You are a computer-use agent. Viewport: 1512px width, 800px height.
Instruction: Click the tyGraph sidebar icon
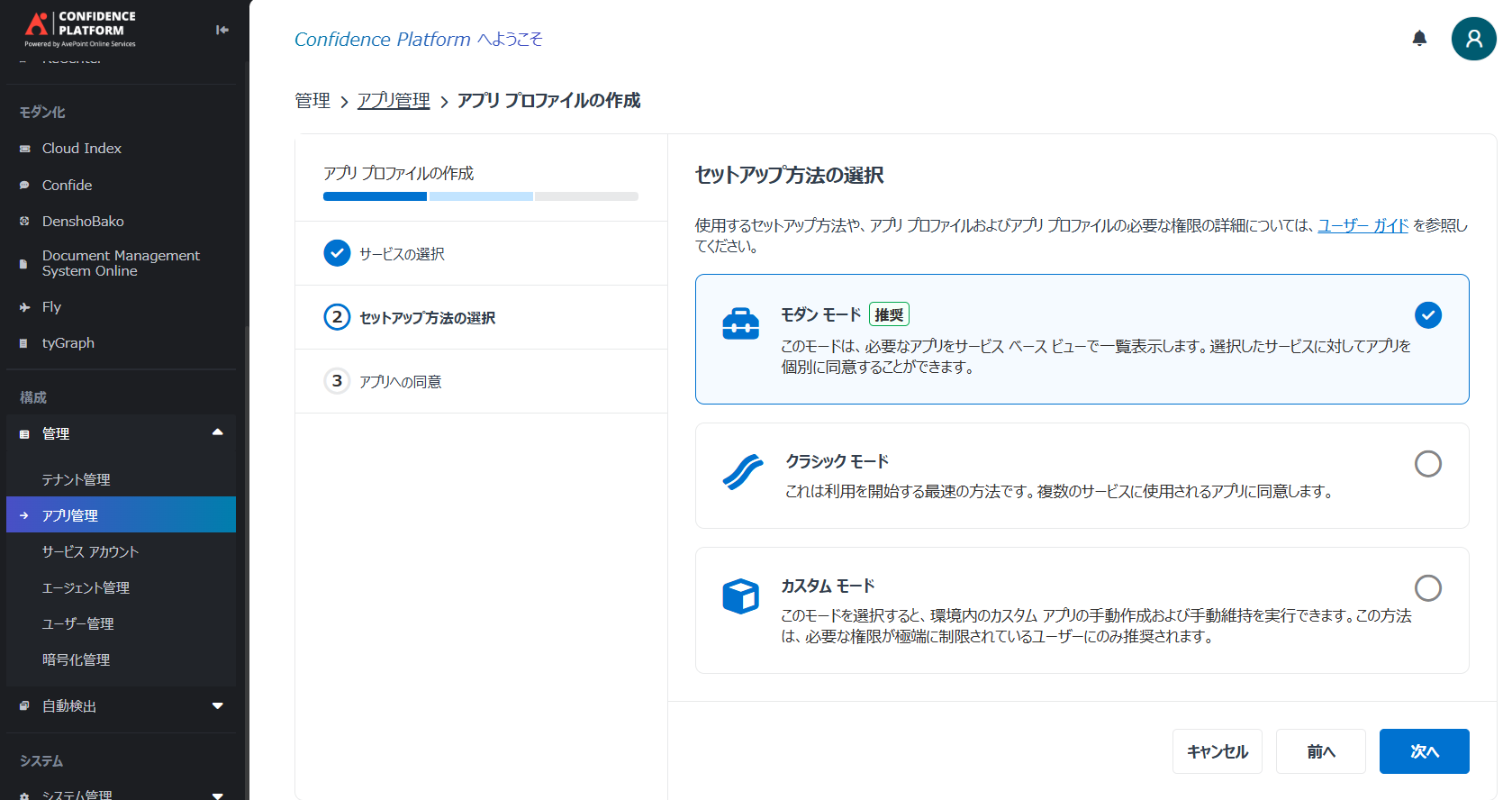point(24,343)
